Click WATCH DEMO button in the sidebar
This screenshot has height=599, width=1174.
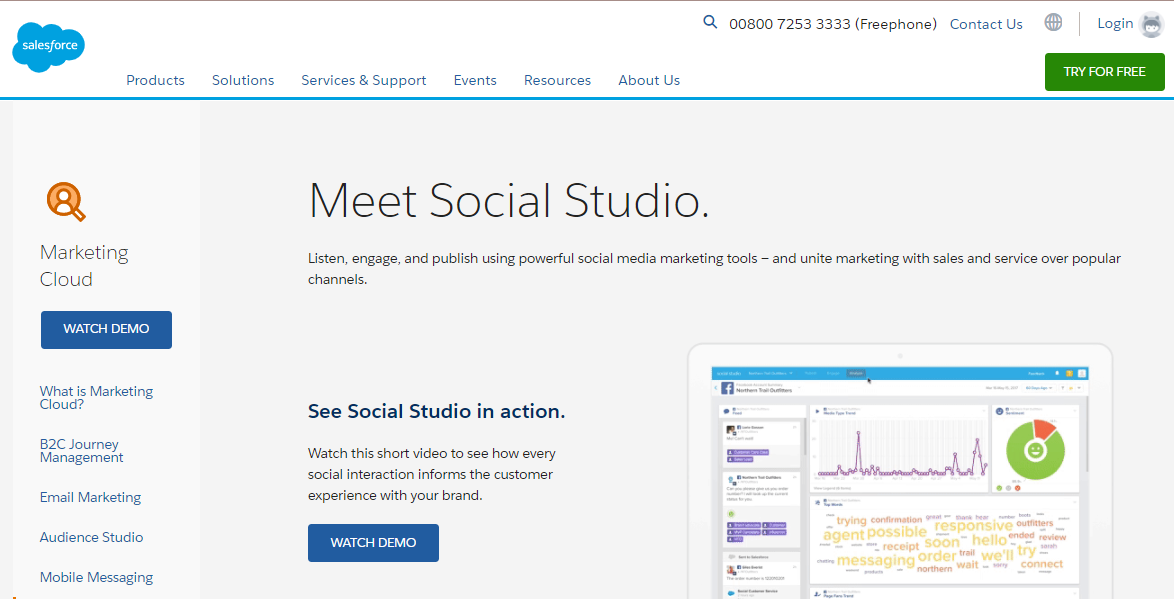tap(106, 329)
